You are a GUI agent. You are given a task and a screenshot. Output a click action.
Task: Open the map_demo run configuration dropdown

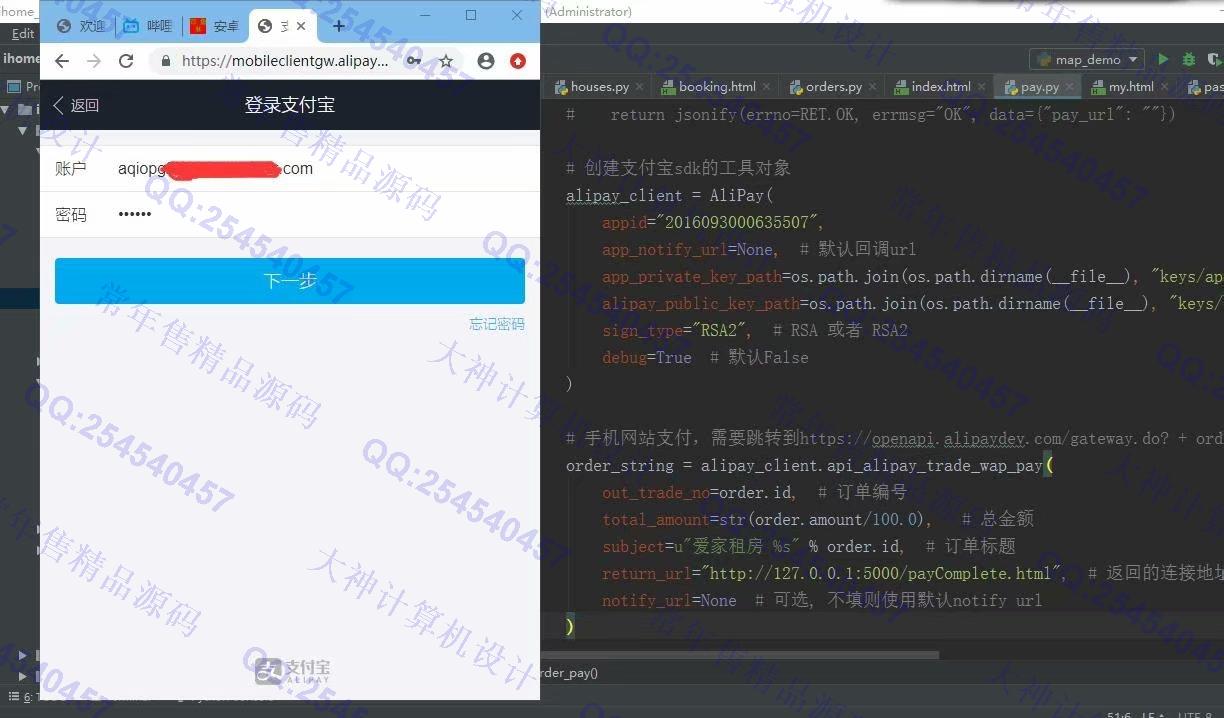[x=1086, y=59]
